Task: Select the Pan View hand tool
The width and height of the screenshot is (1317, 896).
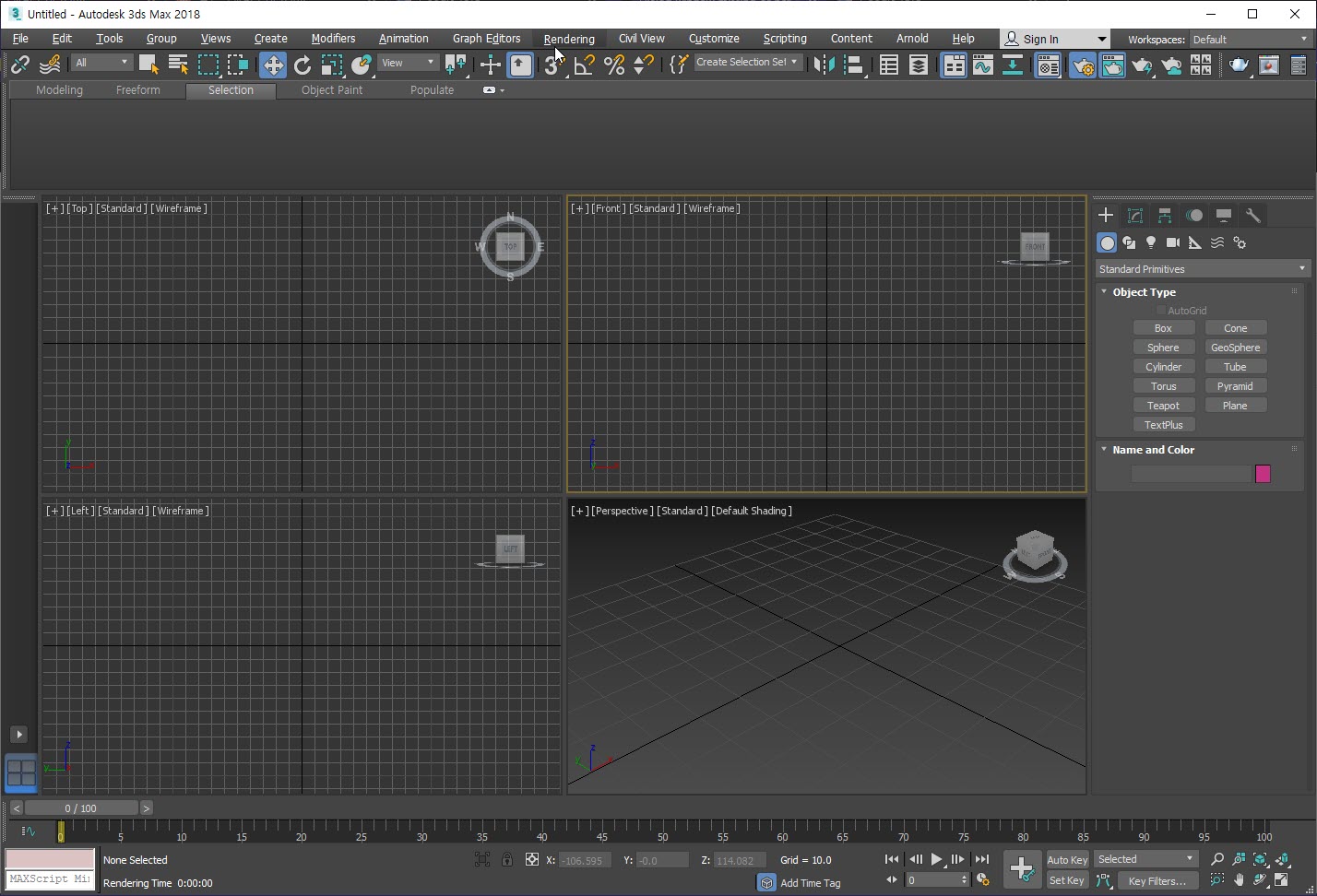Action: click(1239, 880)
